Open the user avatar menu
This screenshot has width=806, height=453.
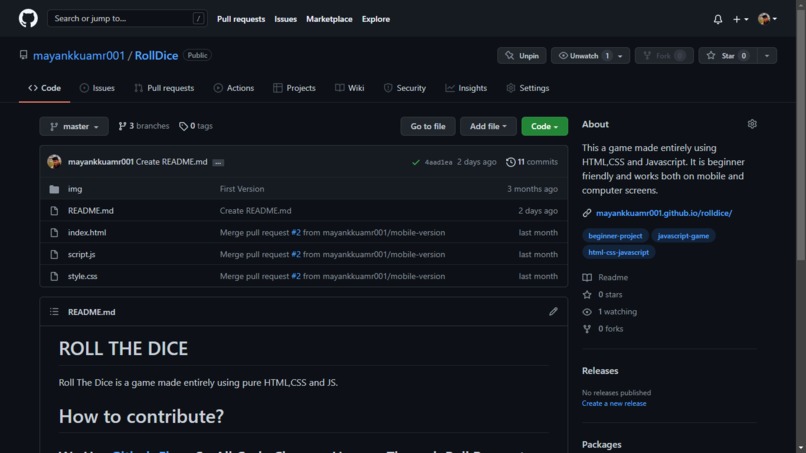pyautogui.click(x=767, y=19)
